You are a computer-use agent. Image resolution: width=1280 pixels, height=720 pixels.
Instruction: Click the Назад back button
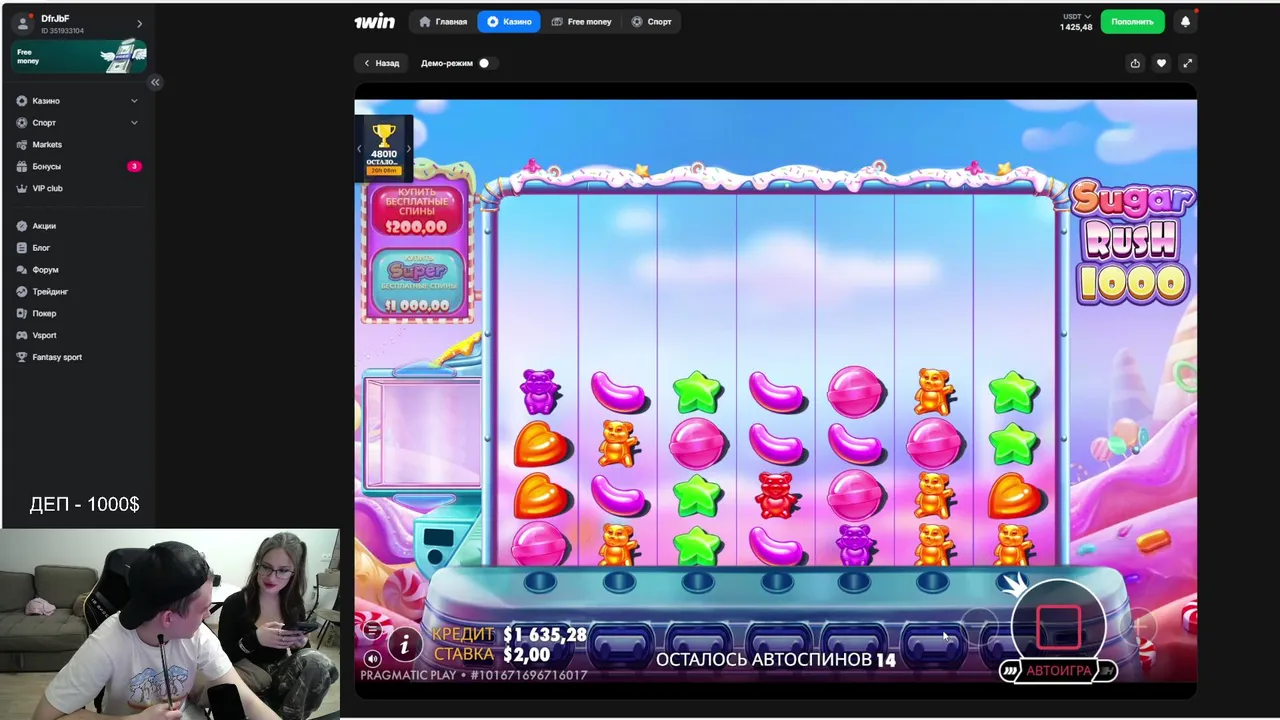click(x=381, y=63)
